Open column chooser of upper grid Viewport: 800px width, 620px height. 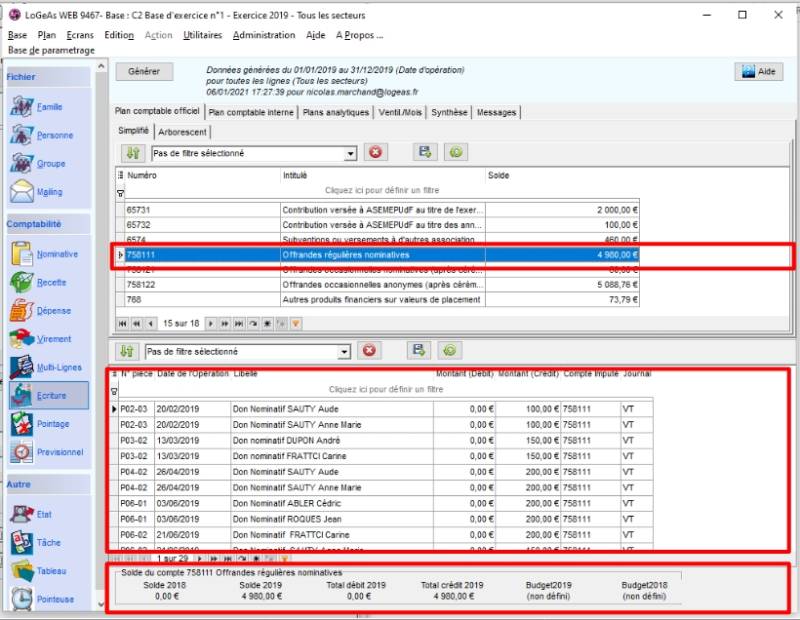point(120,175)
